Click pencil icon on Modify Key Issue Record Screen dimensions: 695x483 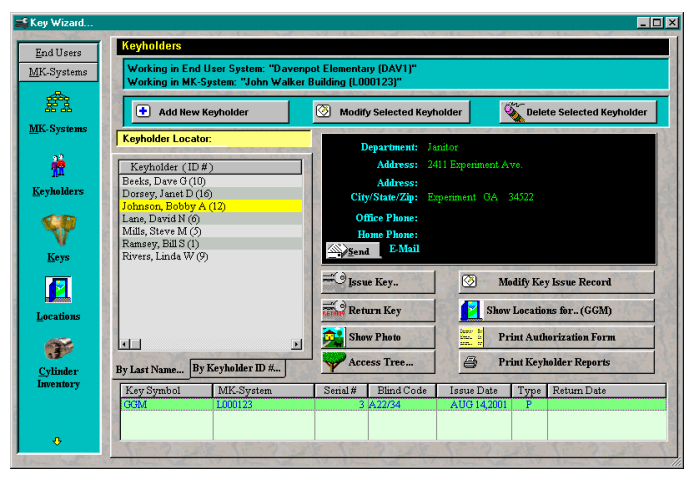click(x=469, y=281)
